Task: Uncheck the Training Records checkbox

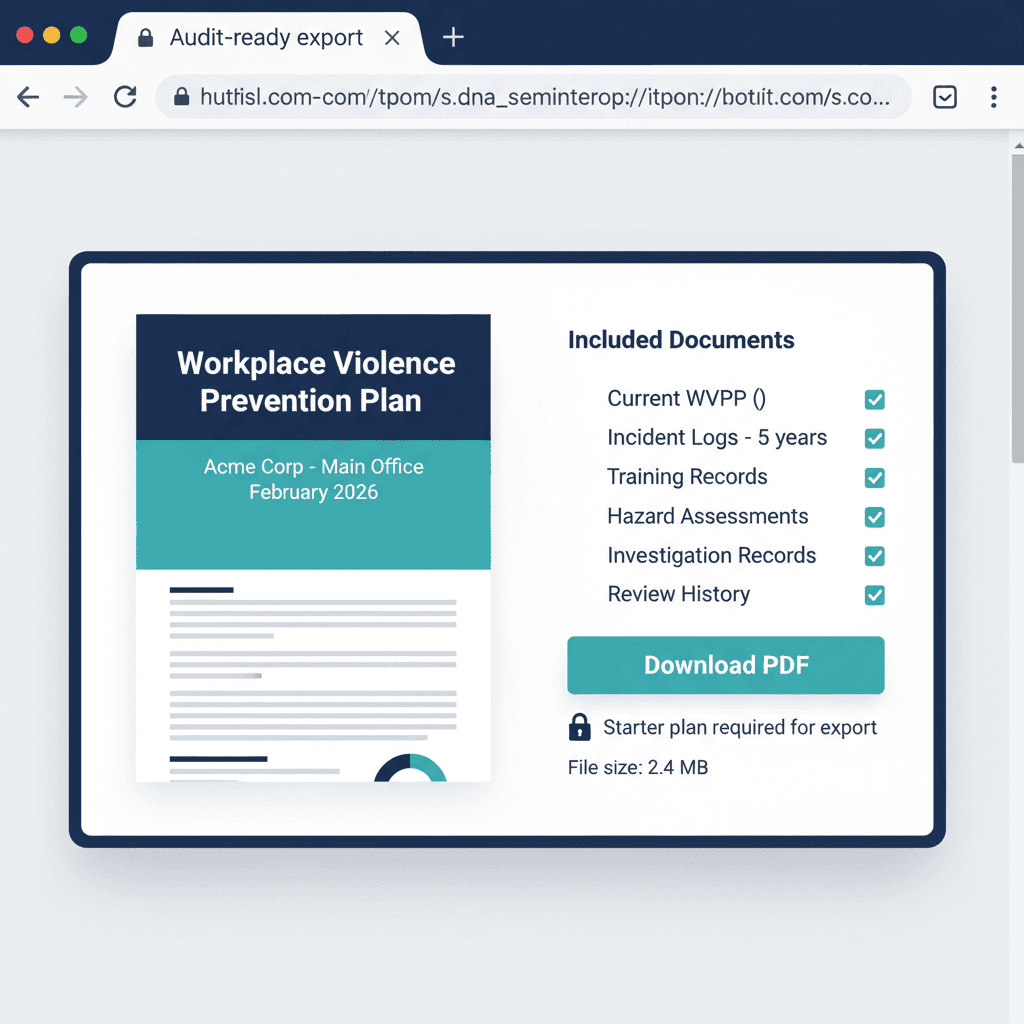Action: tap(874, 478)
